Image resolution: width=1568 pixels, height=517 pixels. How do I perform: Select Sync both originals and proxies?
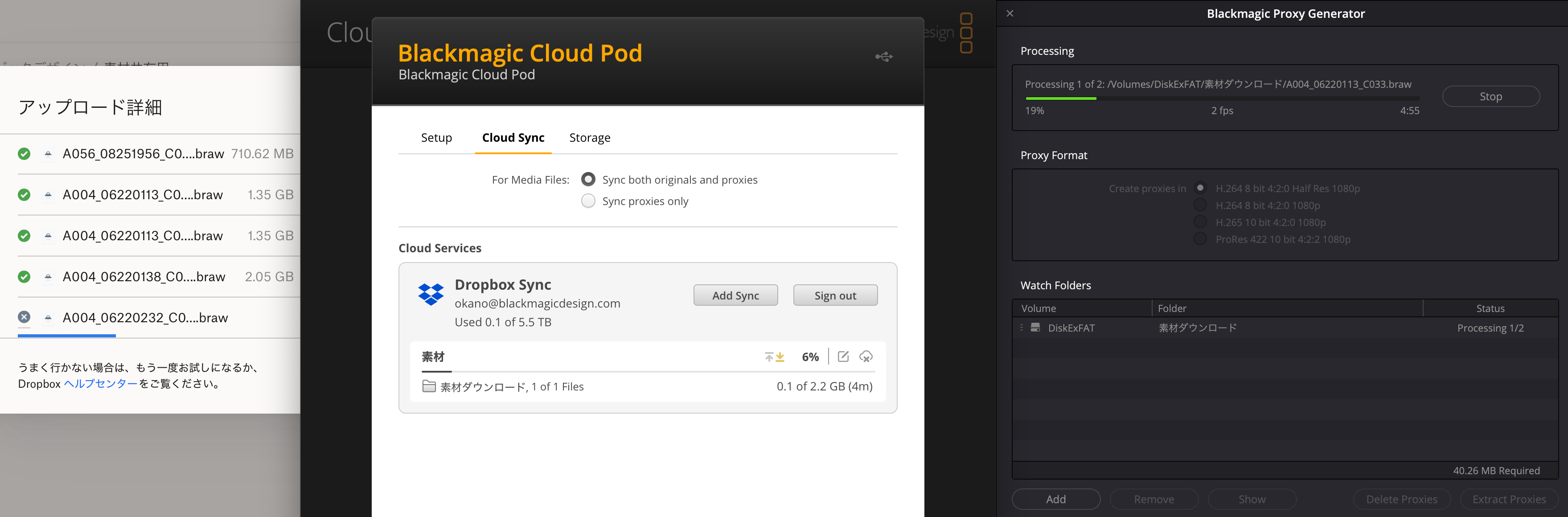588,180
